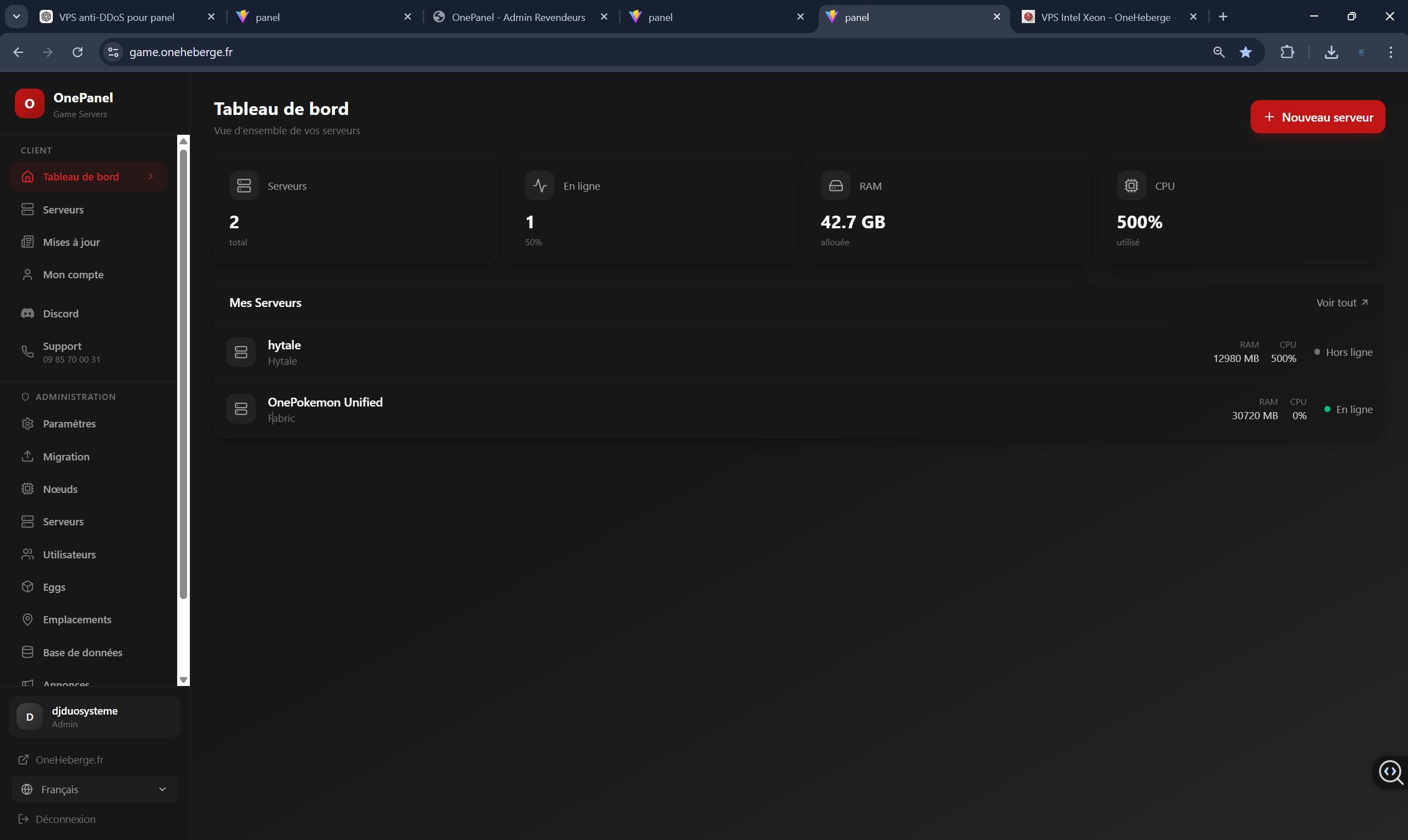Open the browser menu with three dots
Viewport: 1408px width, 840px height.
pyautogui.click(x=1390, y=52)
